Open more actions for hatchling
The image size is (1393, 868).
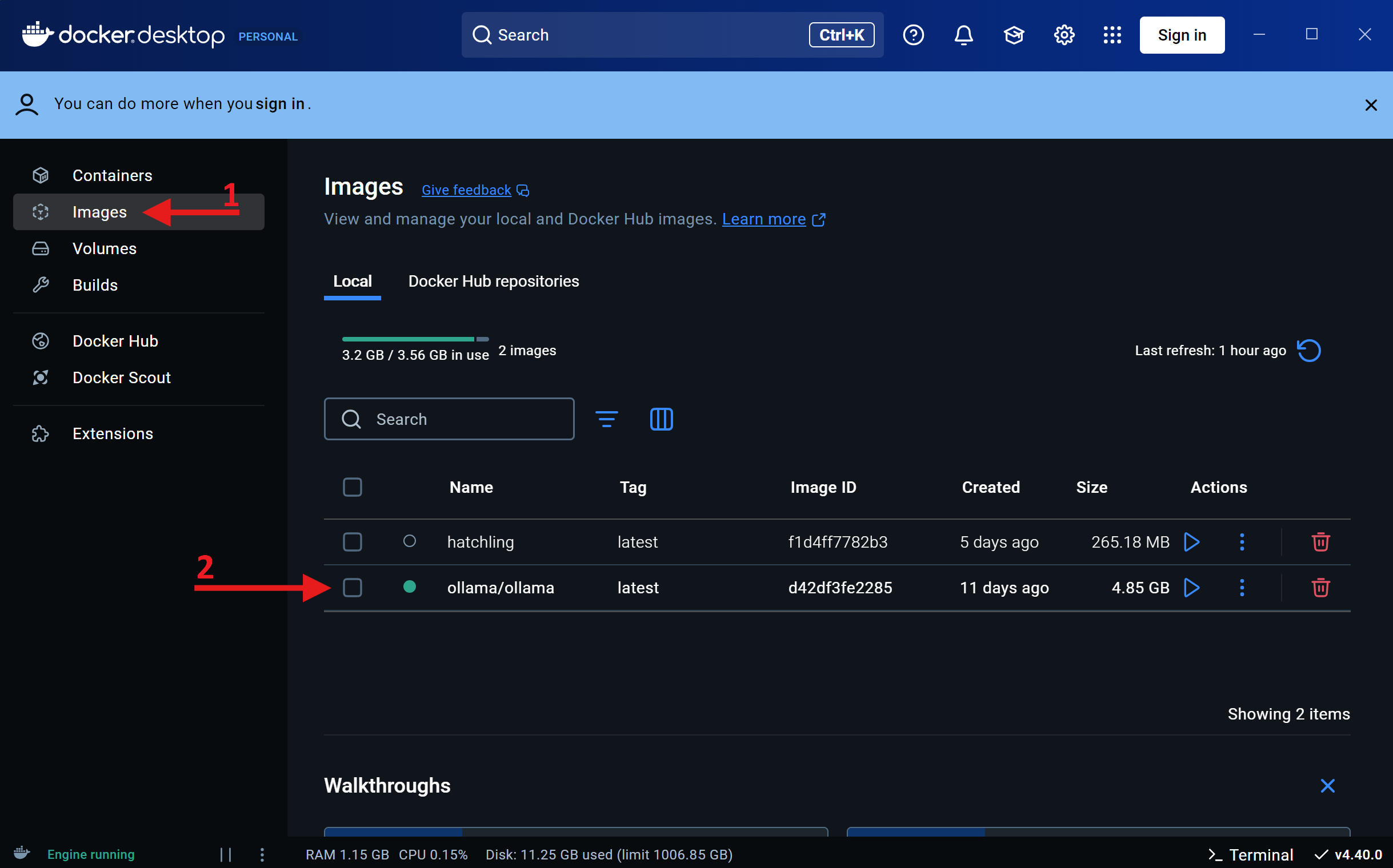coord(1242,542)
